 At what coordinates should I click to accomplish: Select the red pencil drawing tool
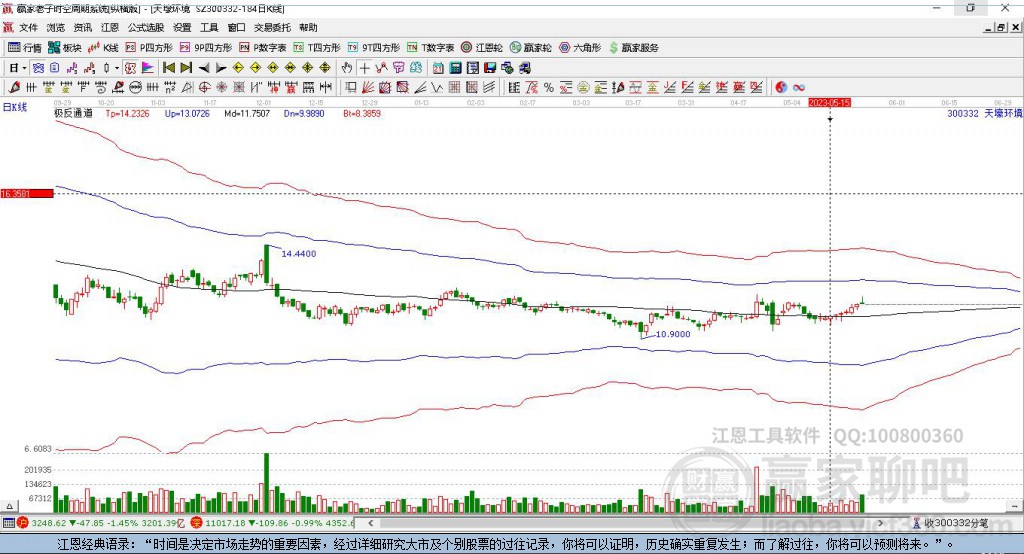[14, 88]
